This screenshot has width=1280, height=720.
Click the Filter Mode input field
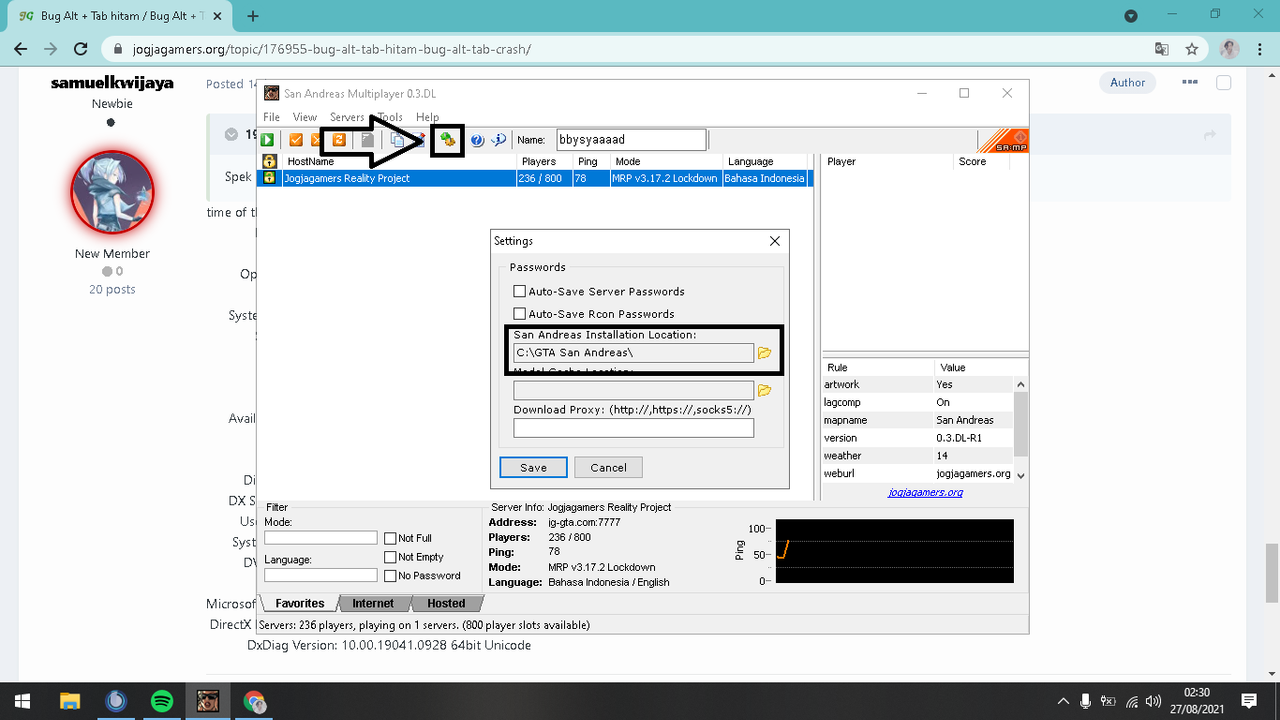pyautogui.click(x=320, y=538)
